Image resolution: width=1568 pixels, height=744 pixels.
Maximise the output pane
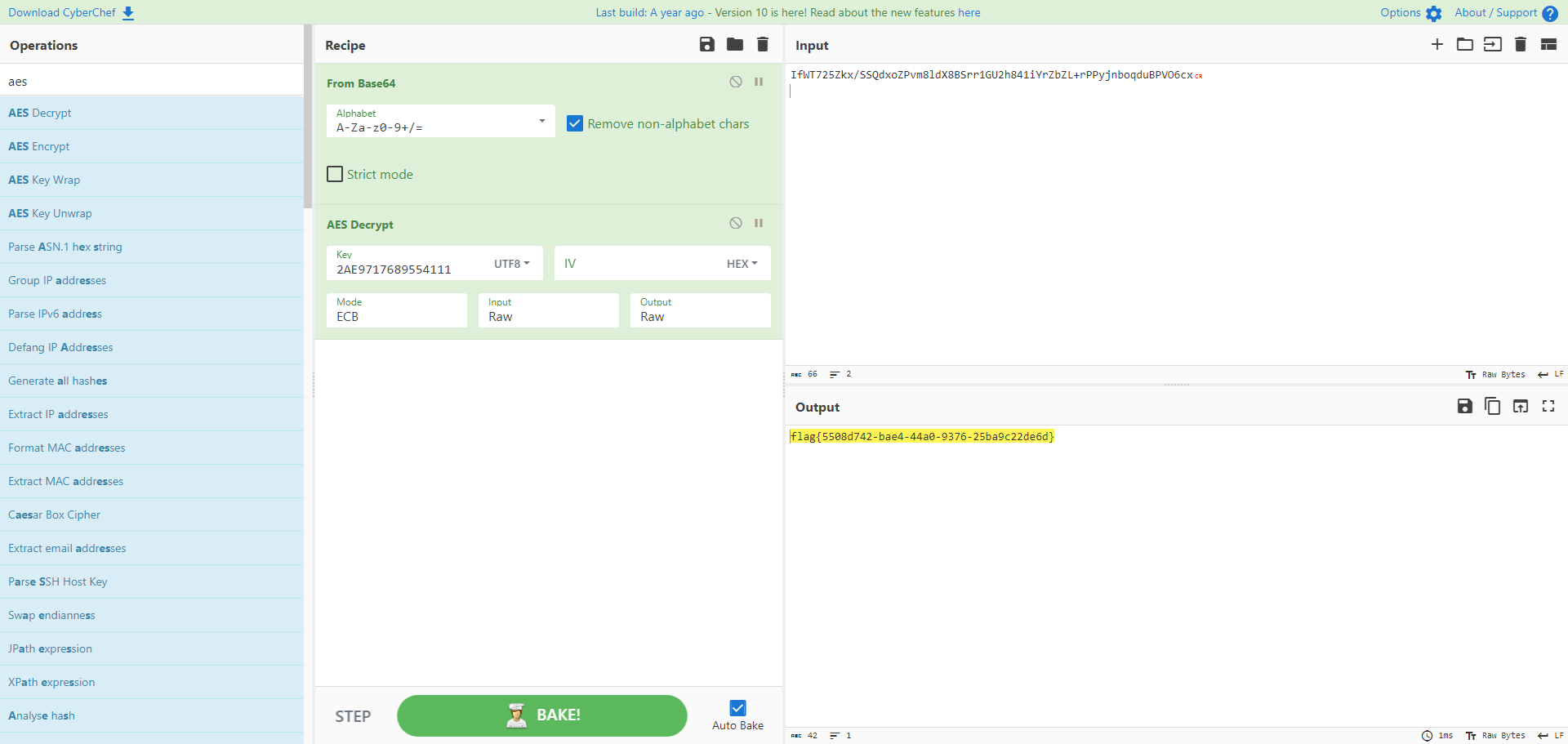[1548, 407]
